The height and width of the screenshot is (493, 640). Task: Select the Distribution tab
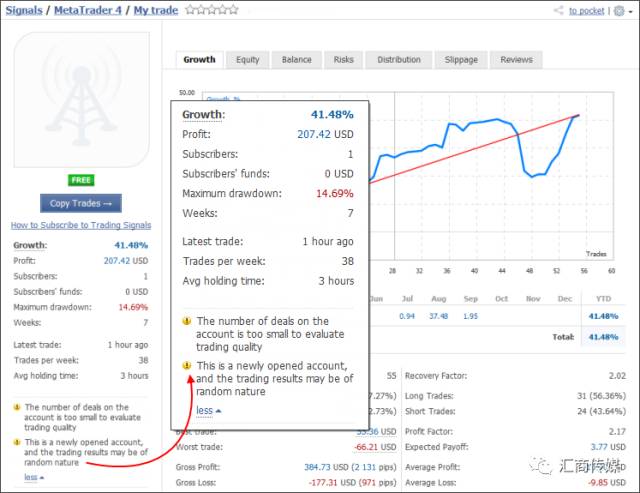(x=399, y=60)
